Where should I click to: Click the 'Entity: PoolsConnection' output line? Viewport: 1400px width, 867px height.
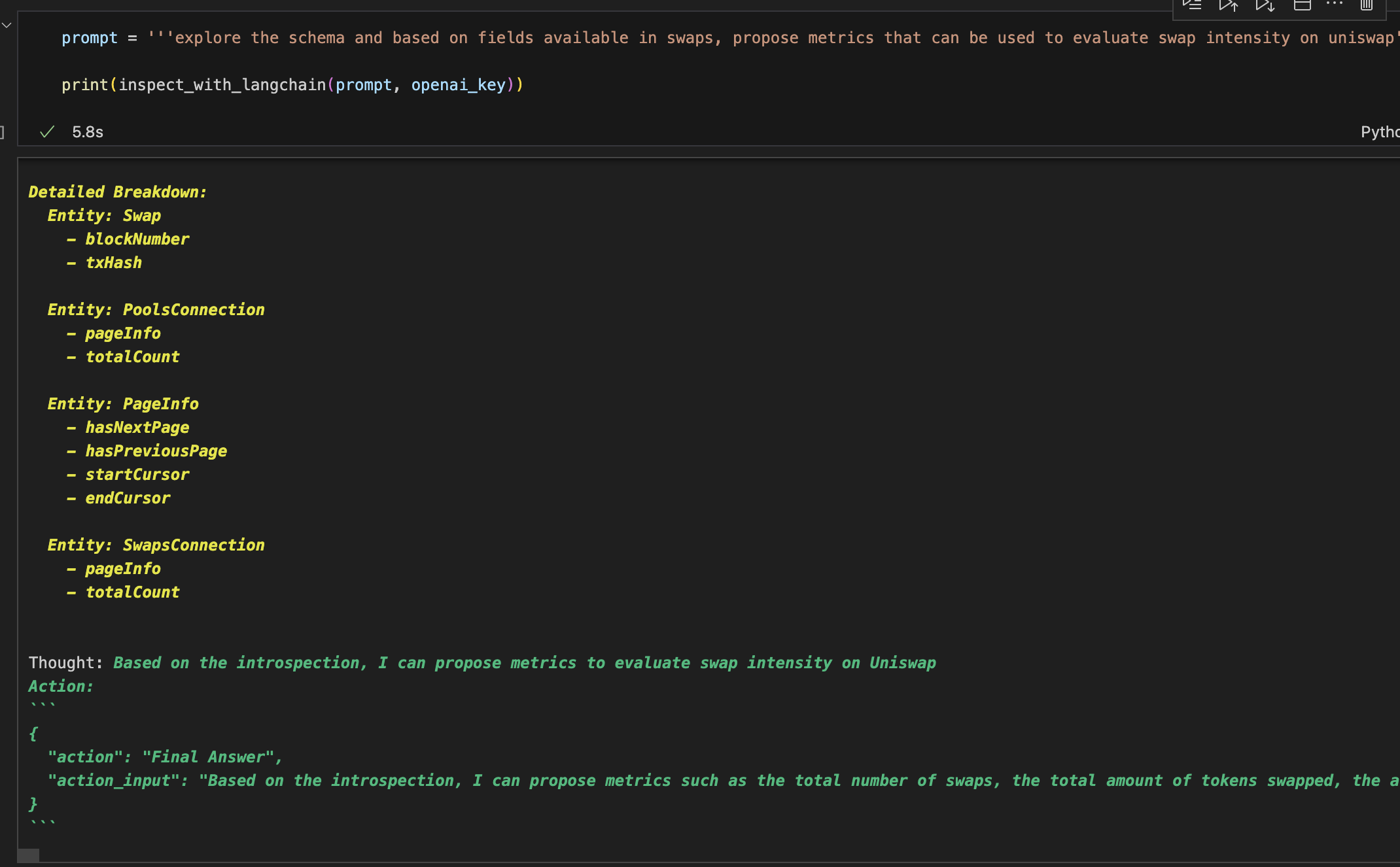pos(156,310)
